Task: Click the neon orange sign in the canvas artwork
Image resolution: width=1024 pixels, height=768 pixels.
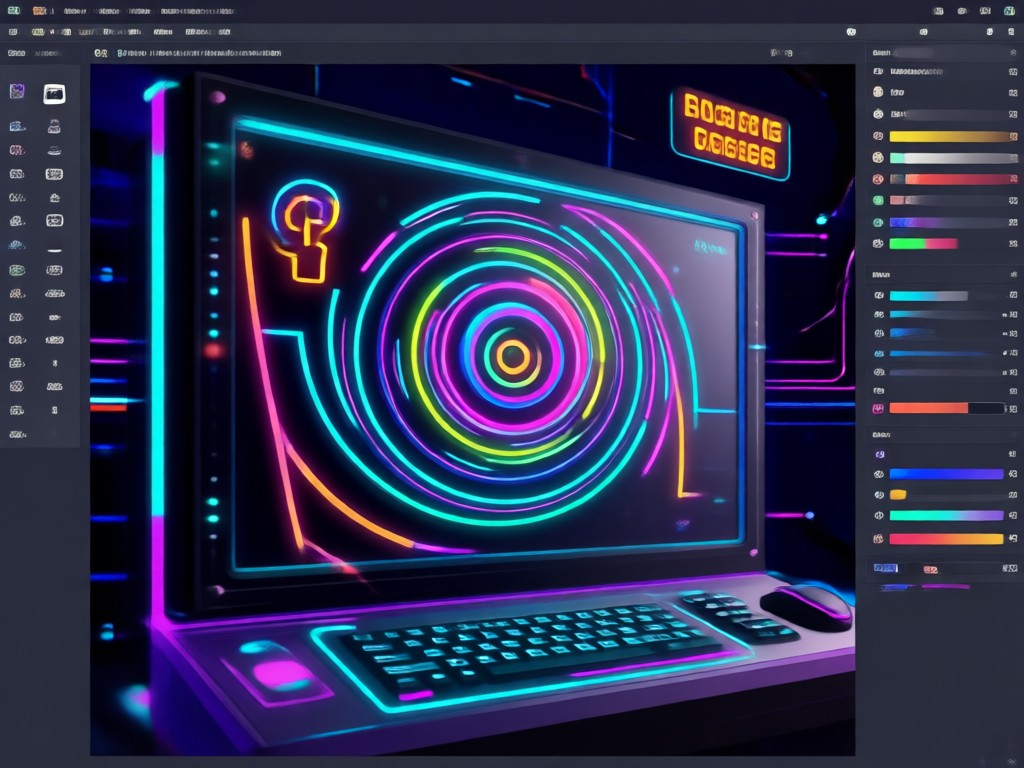Action: [x=730, y=133]
